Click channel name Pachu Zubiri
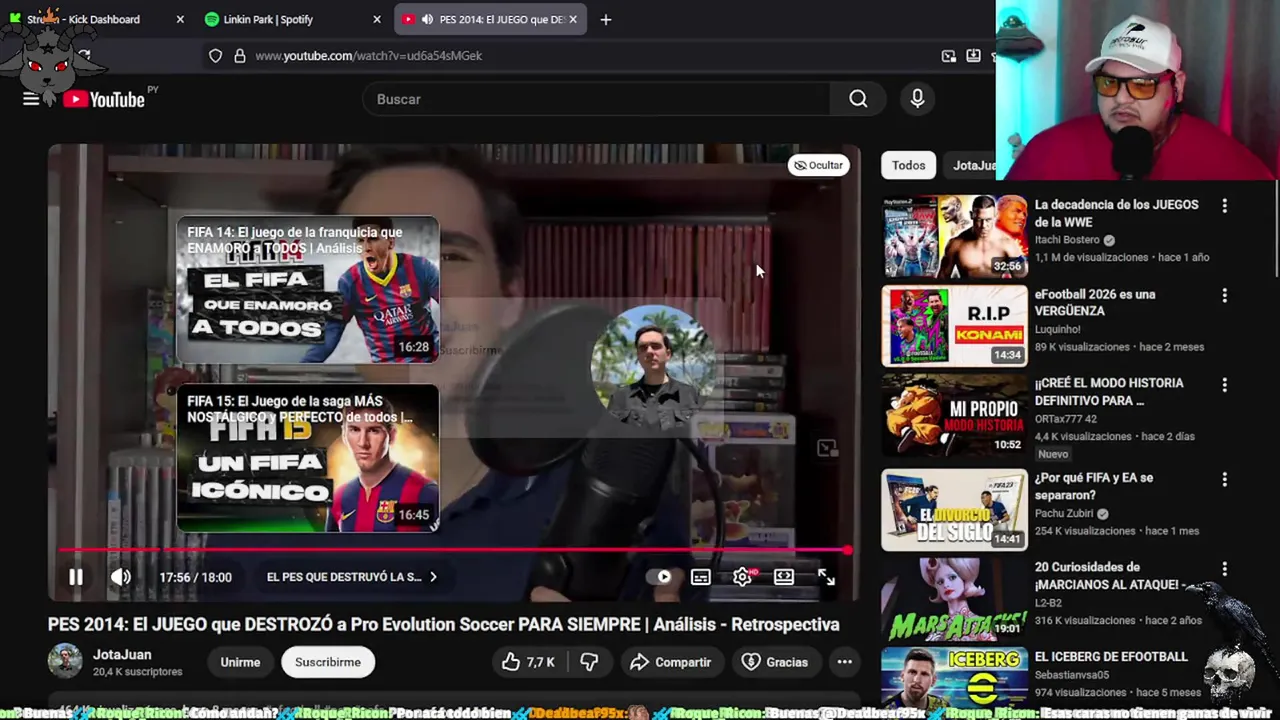 [x=1064, y=514]
